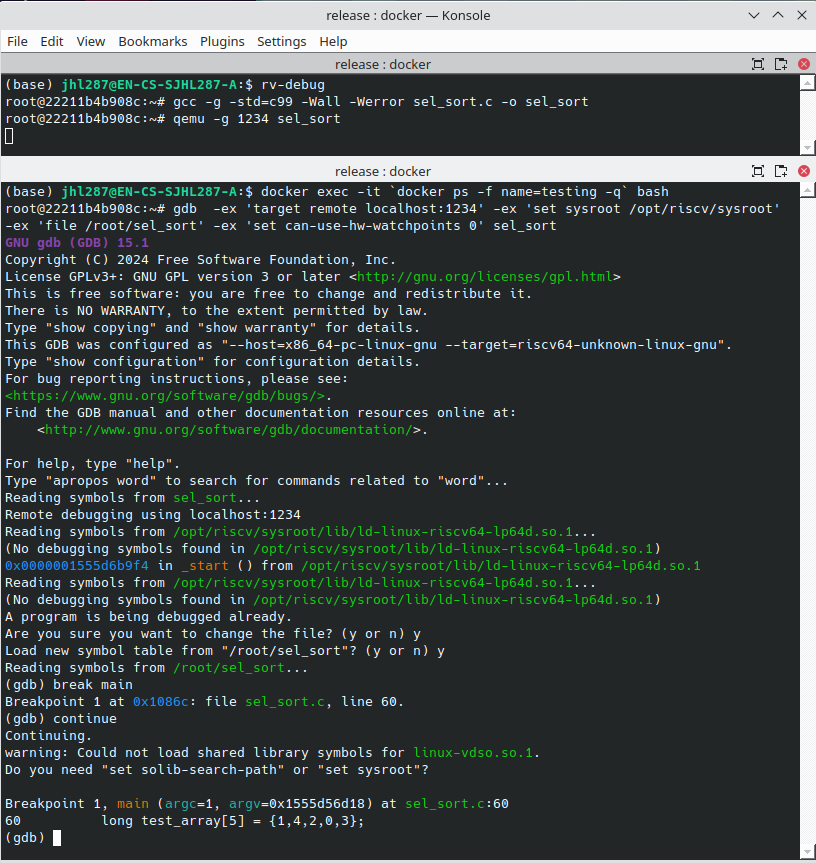Maximize the bottom terminal split pane
Viewport: 816px width, 863px height.
click(x=758, y=171)
